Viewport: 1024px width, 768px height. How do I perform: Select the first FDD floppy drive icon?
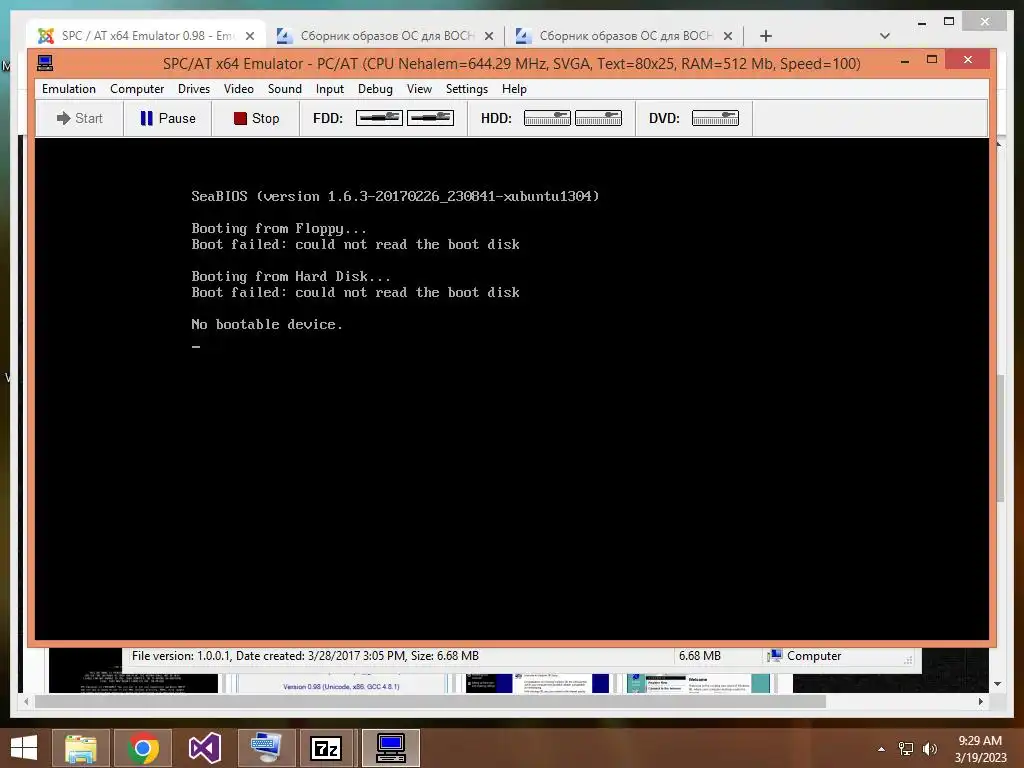[379, 118]
